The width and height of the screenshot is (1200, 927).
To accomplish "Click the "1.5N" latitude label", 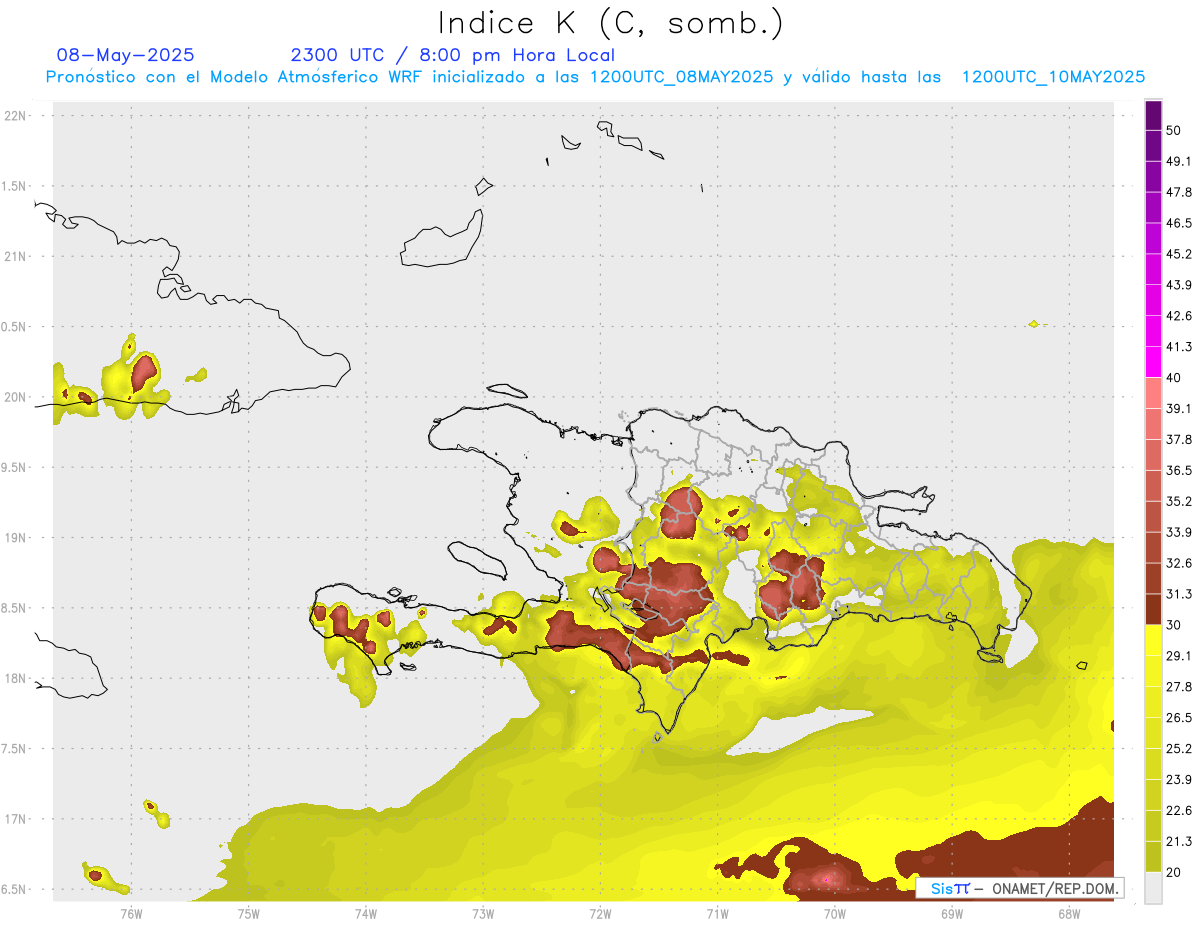I will (x=15, y=186).
